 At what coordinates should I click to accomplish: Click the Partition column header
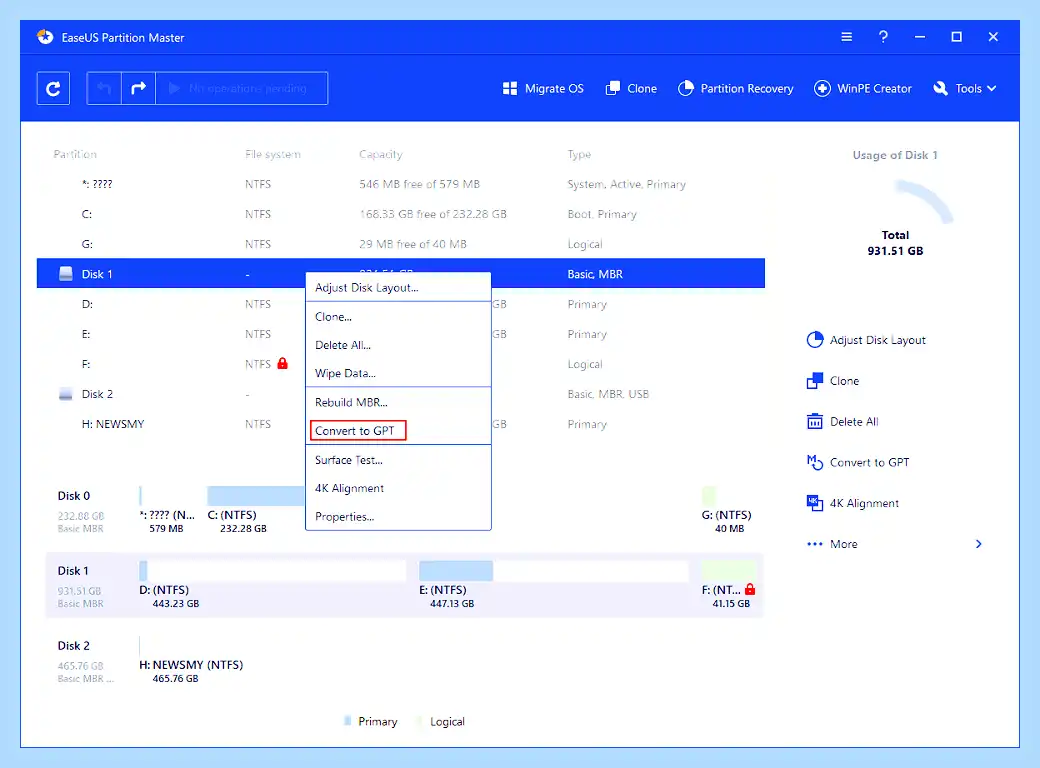click(75, 155)
